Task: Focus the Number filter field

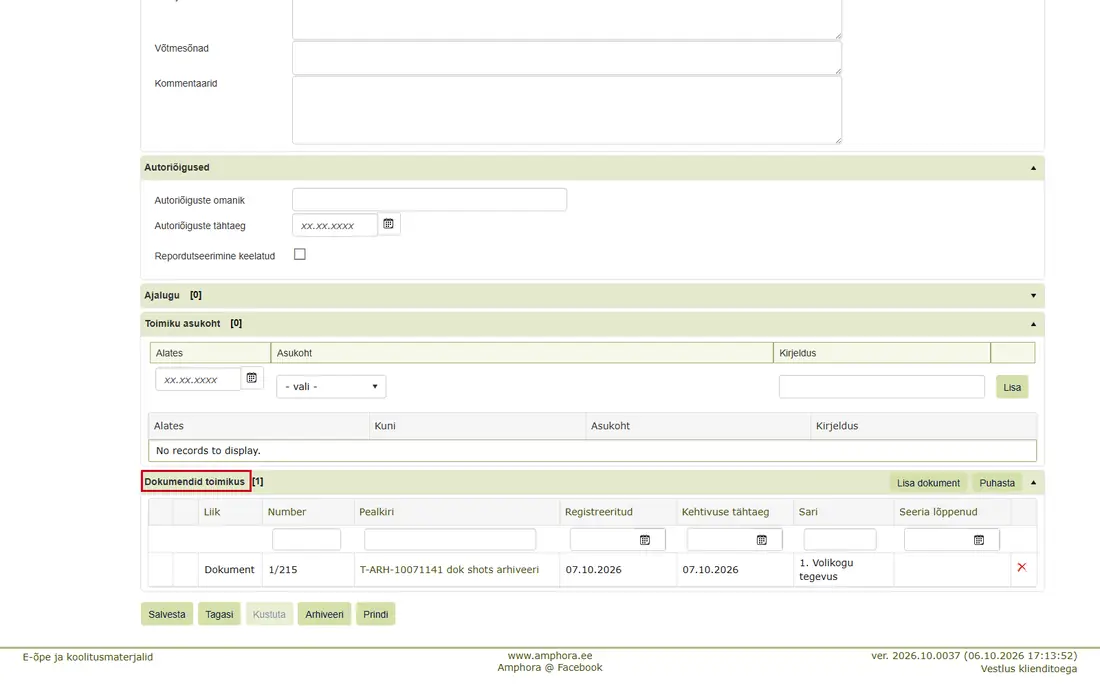Action: click(306, 539)
